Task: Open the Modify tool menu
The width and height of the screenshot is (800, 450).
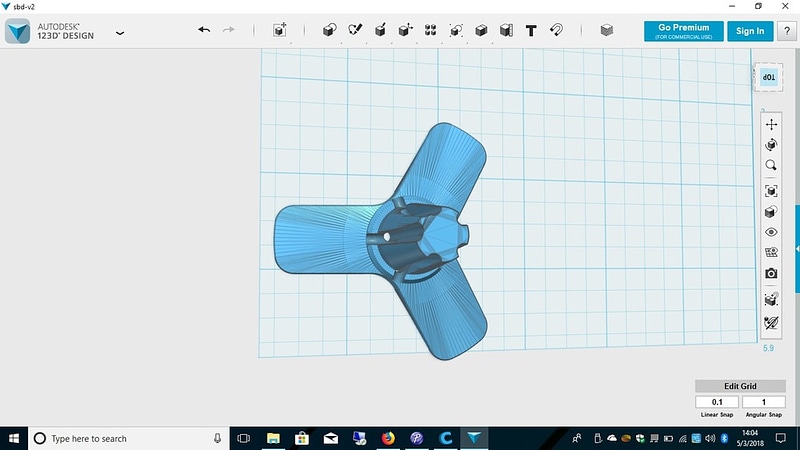Action: [x=405, y=30]
